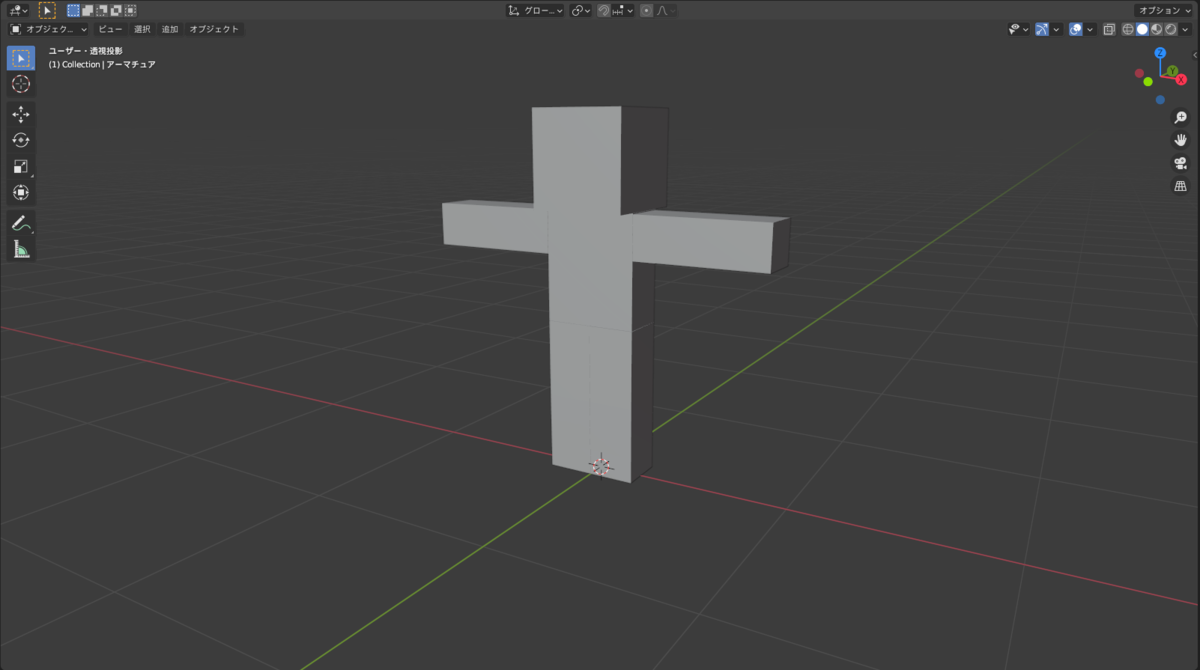
Task: Click the zoom view magnifier button
Action: tap(1180, 117)
